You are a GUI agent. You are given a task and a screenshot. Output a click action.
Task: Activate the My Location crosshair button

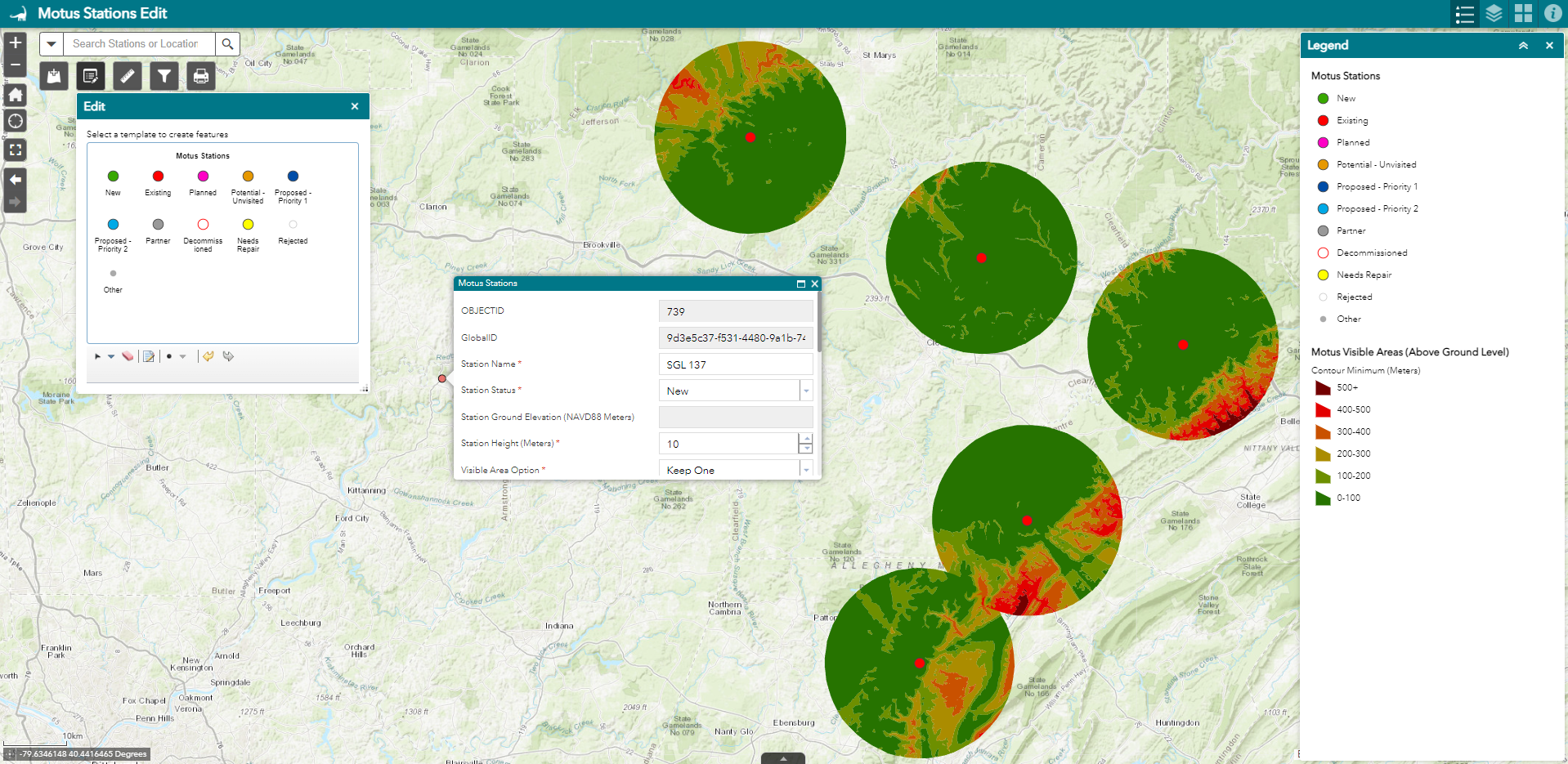coord(15,121)
